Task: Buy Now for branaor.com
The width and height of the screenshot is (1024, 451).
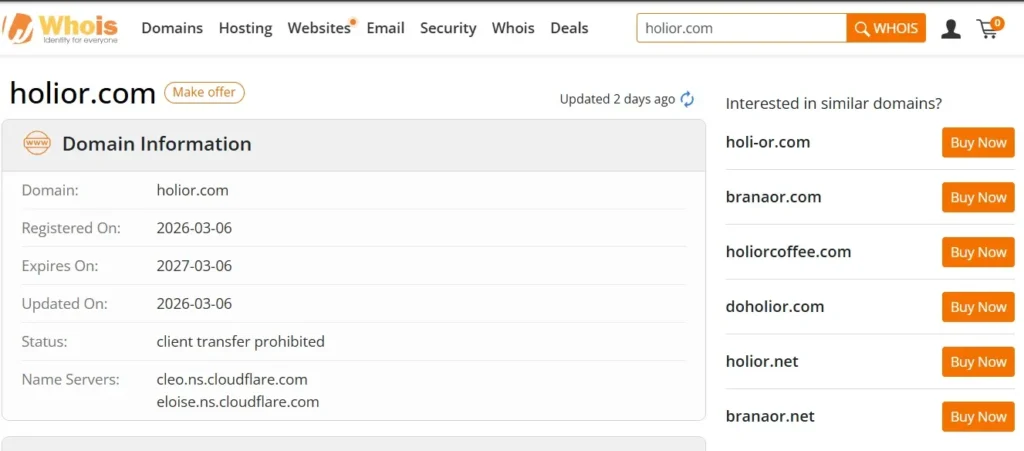Action: point(978,197)
